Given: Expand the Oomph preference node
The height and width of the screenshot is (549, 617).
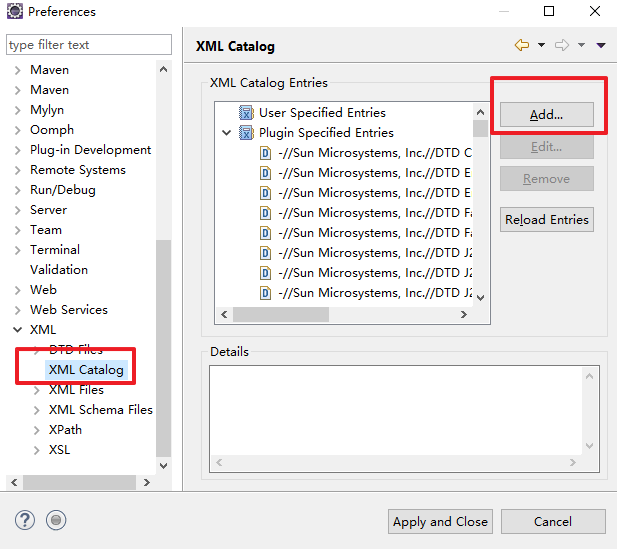Looking at the screenshot, I should point(17,130).
